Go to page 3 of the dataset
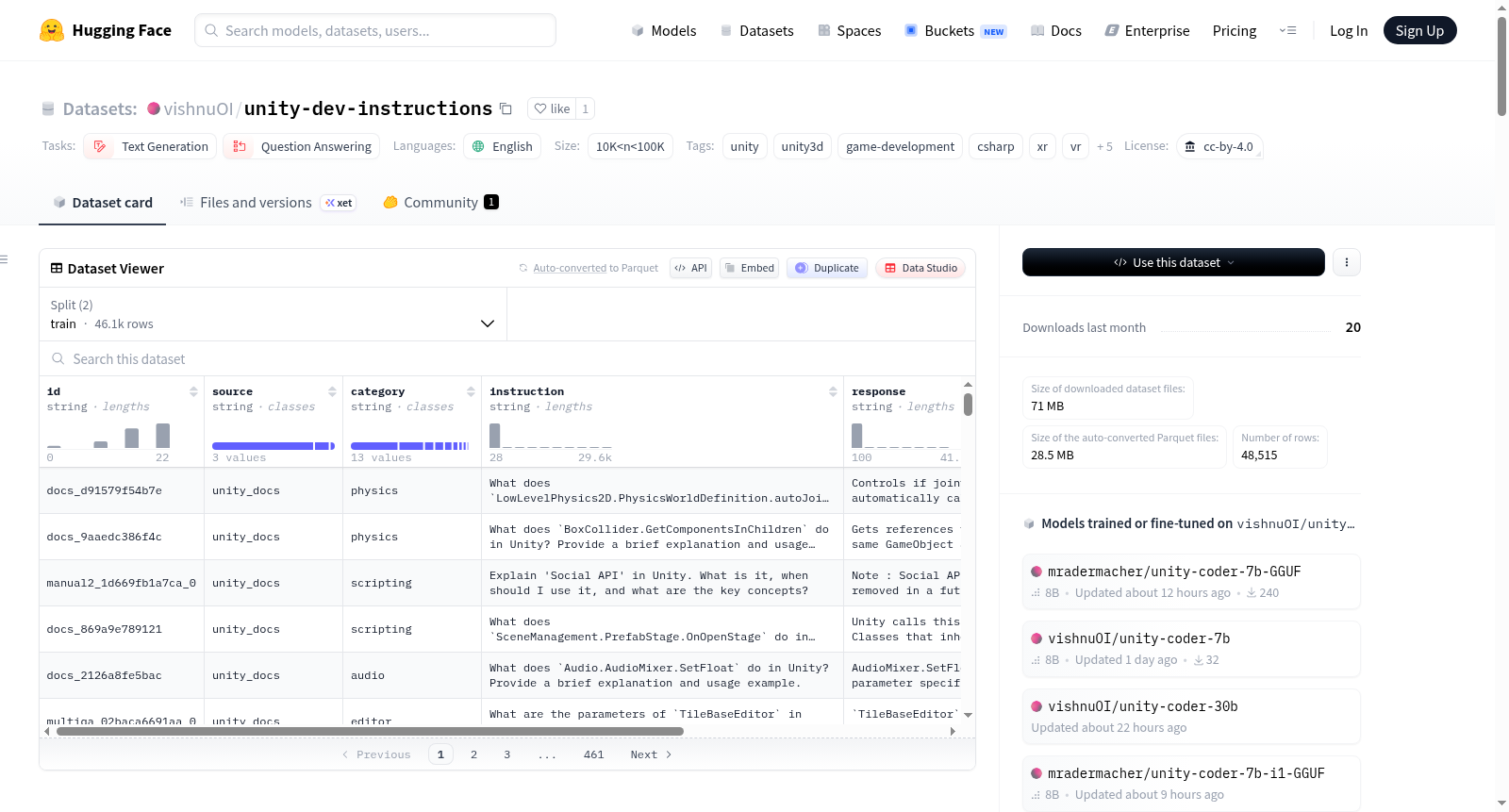The image size is (1509, 812). click(507, 754)
